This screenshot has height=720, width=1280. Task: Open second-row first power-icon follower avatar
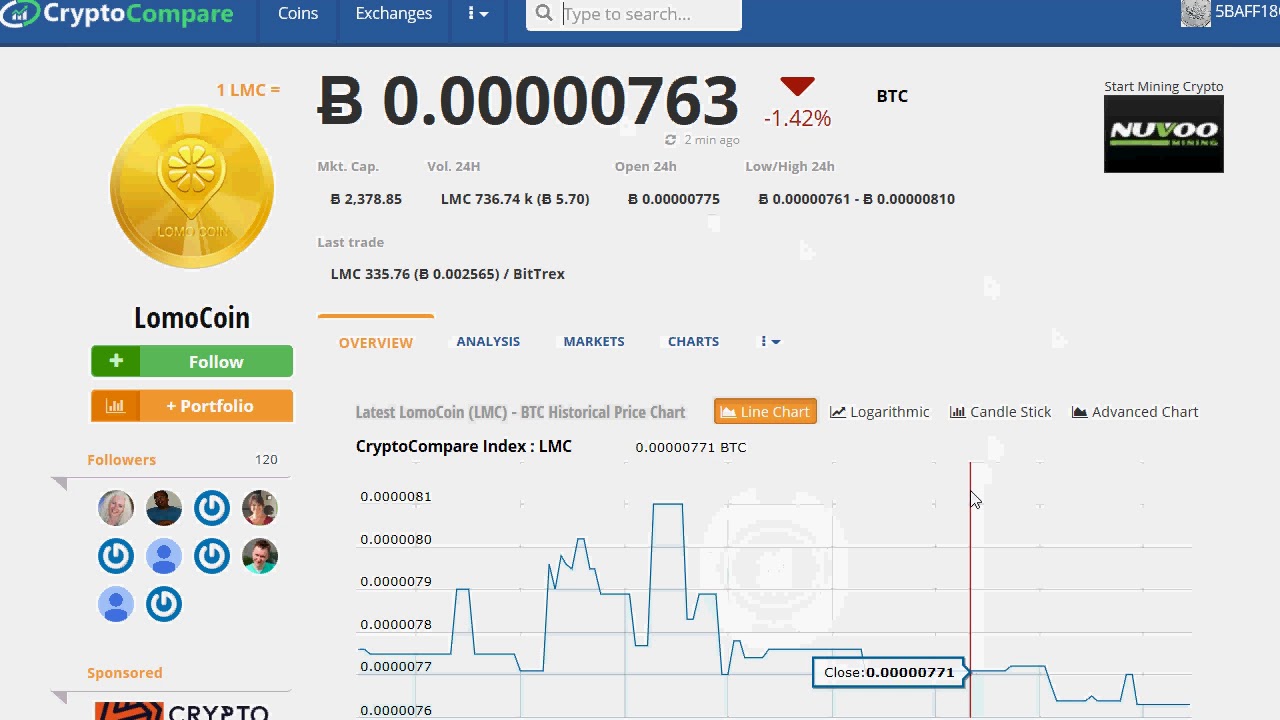pyautogui.click(x=116, y=556)
